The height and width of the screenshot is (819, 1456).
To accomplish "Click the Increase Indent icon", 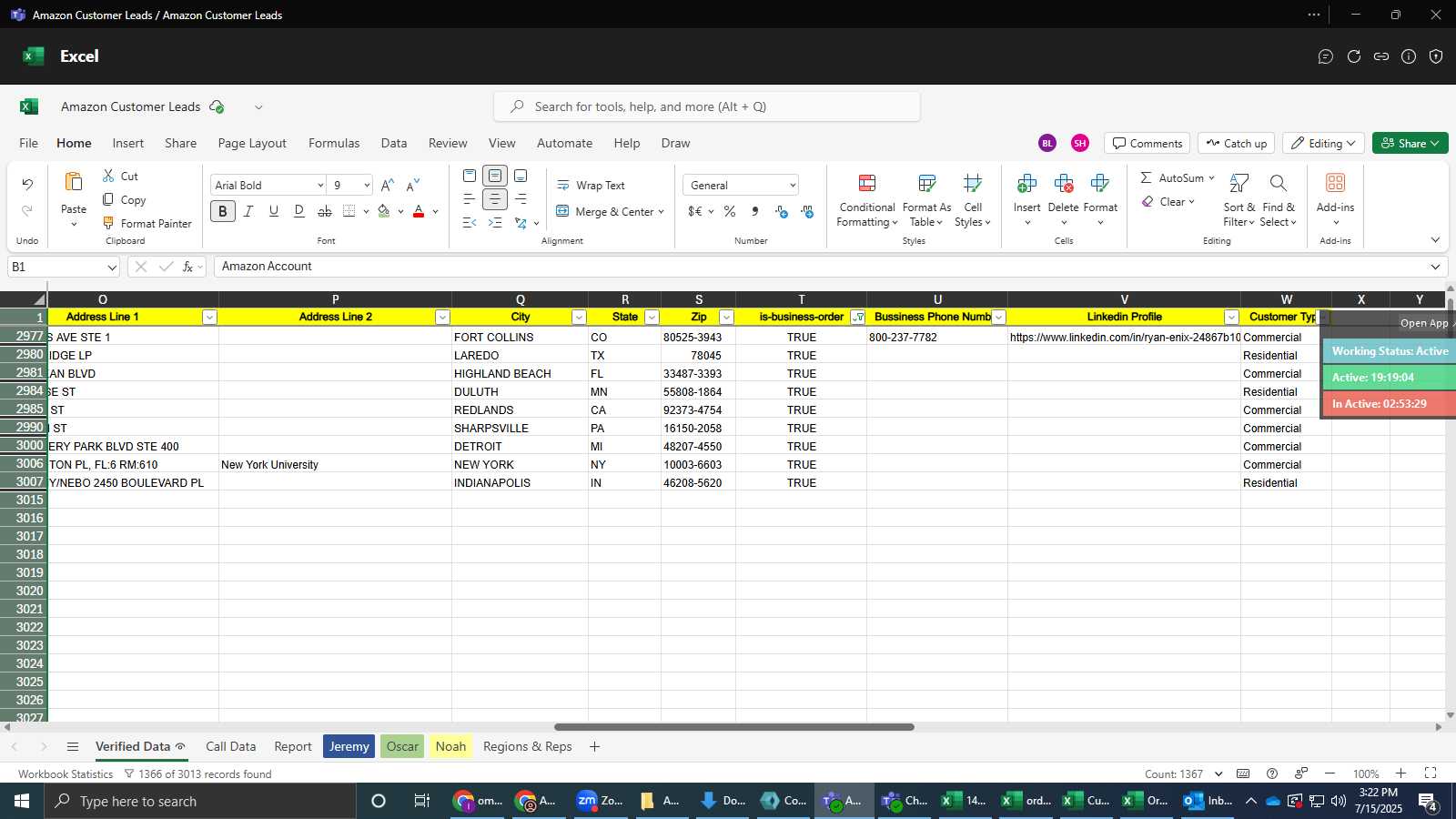I will (495, 223).
